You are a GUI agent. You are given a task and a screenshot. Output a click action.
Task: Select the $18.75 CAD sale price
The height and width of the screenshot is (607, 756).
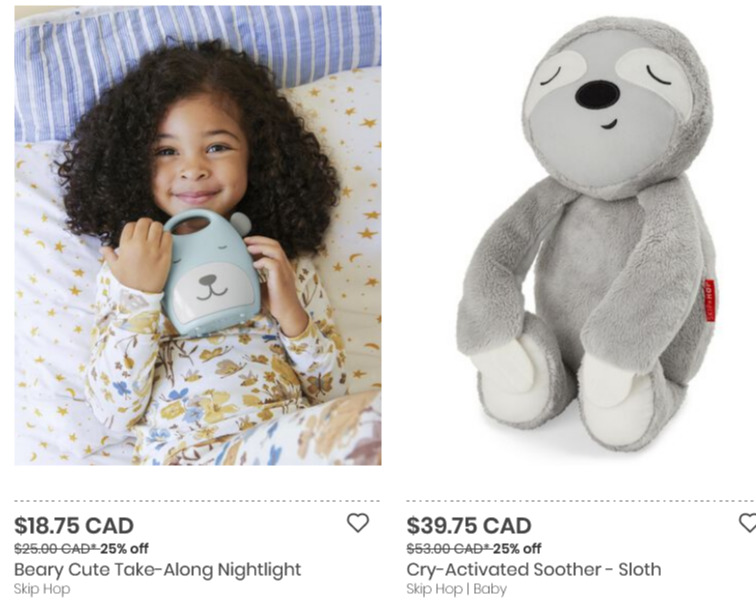74,526
